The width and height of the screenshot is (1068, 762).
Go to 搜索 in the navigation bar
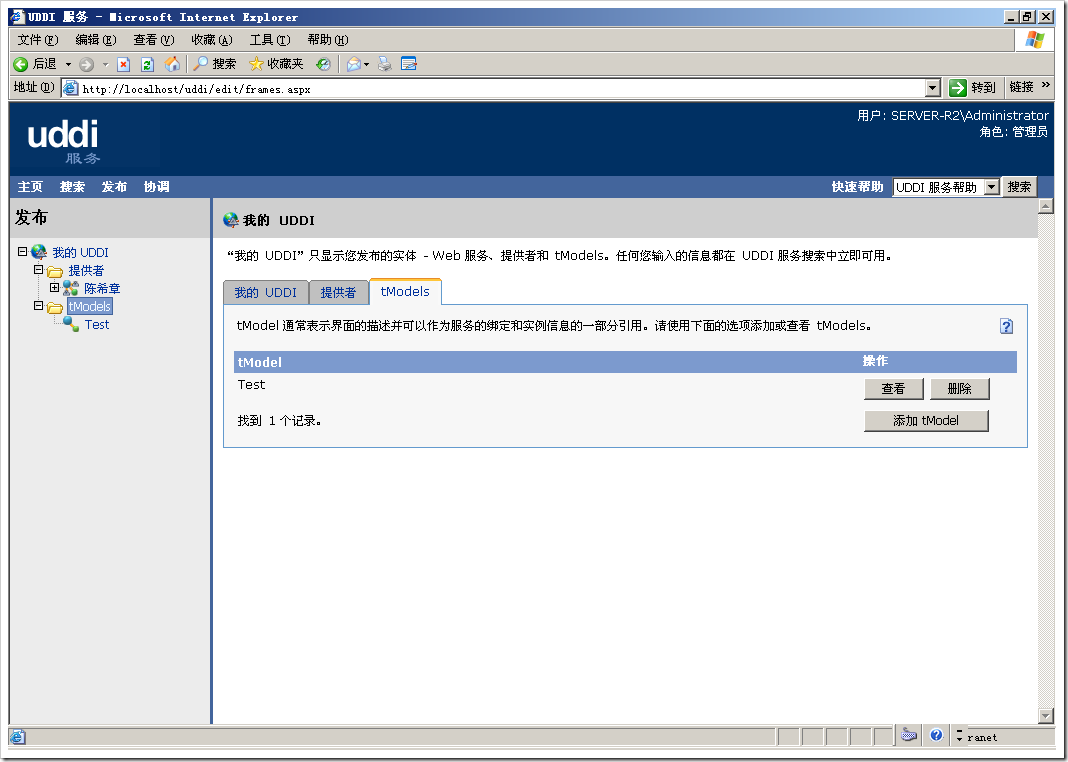click(x=72, y=187)
